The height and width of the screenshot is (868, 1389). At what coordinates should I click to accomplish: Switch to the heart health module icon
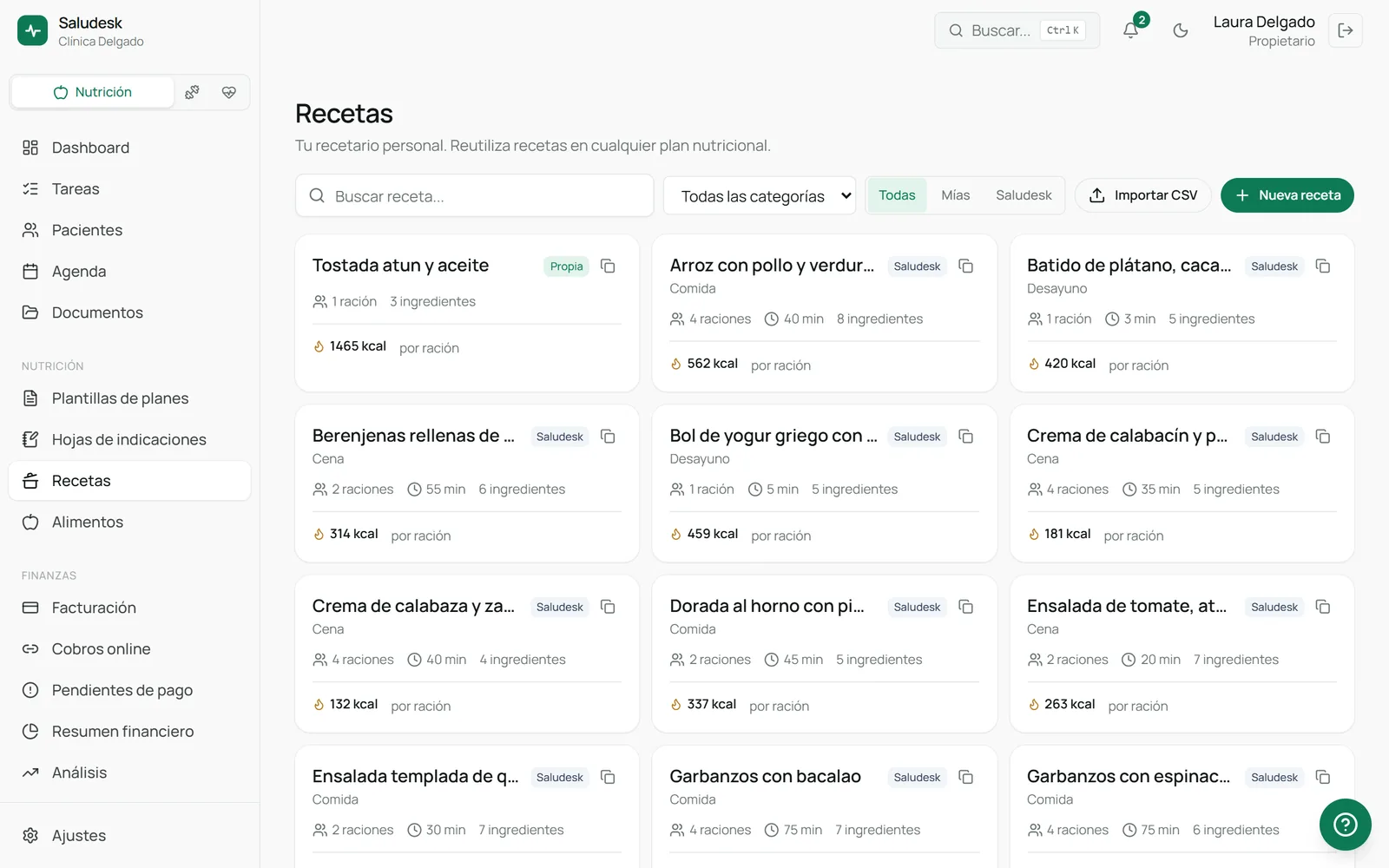pyautogui.click(x=229, y=92)
